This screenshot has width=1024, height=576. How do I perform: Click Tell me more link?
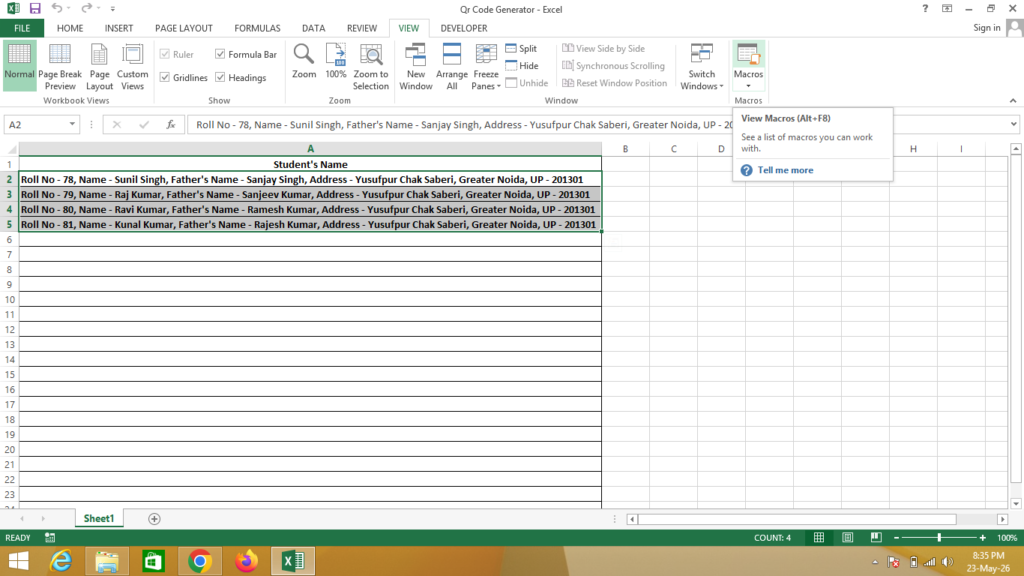click(x=785, y=170)
